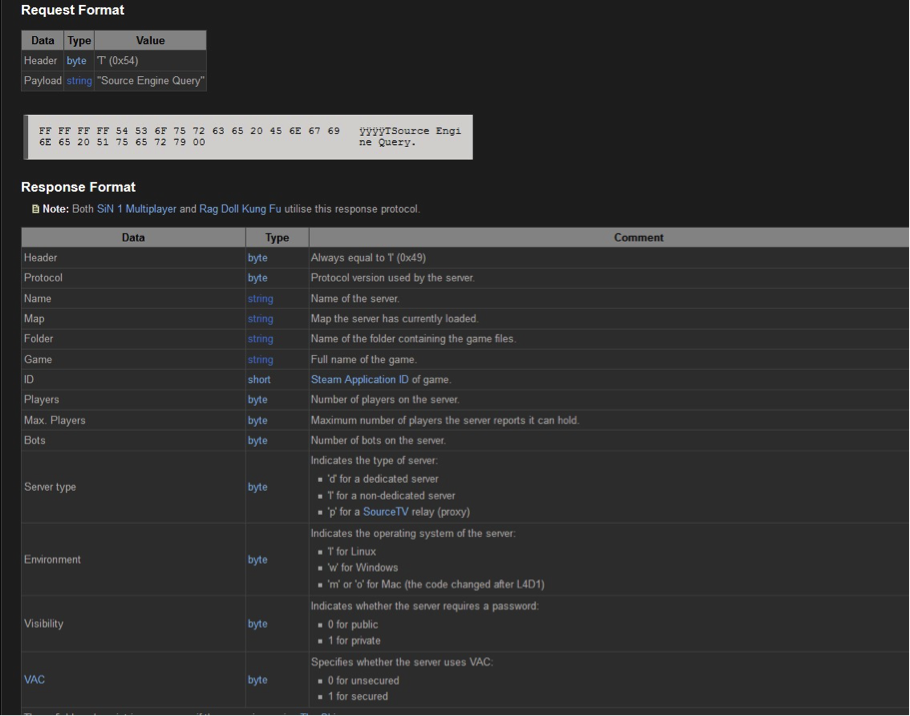Click the byte type in the request Header row

[x=77, y=61]
